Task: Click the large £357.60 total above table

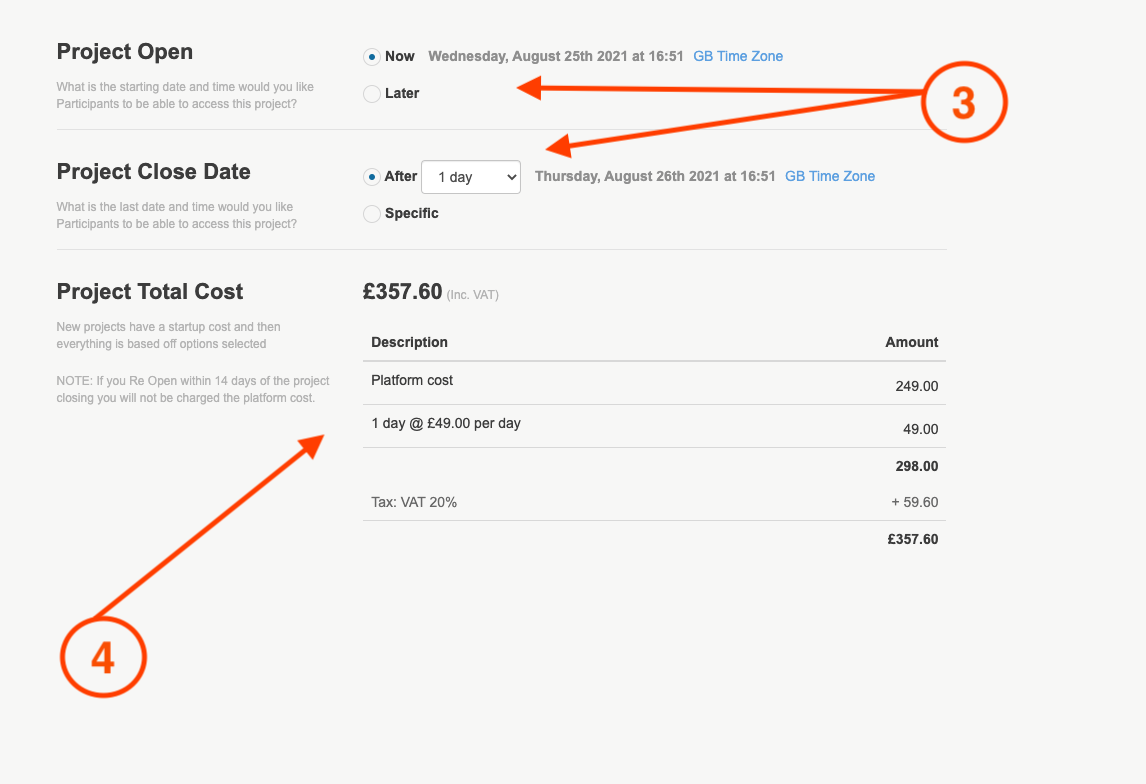Action: click(402, 292)
